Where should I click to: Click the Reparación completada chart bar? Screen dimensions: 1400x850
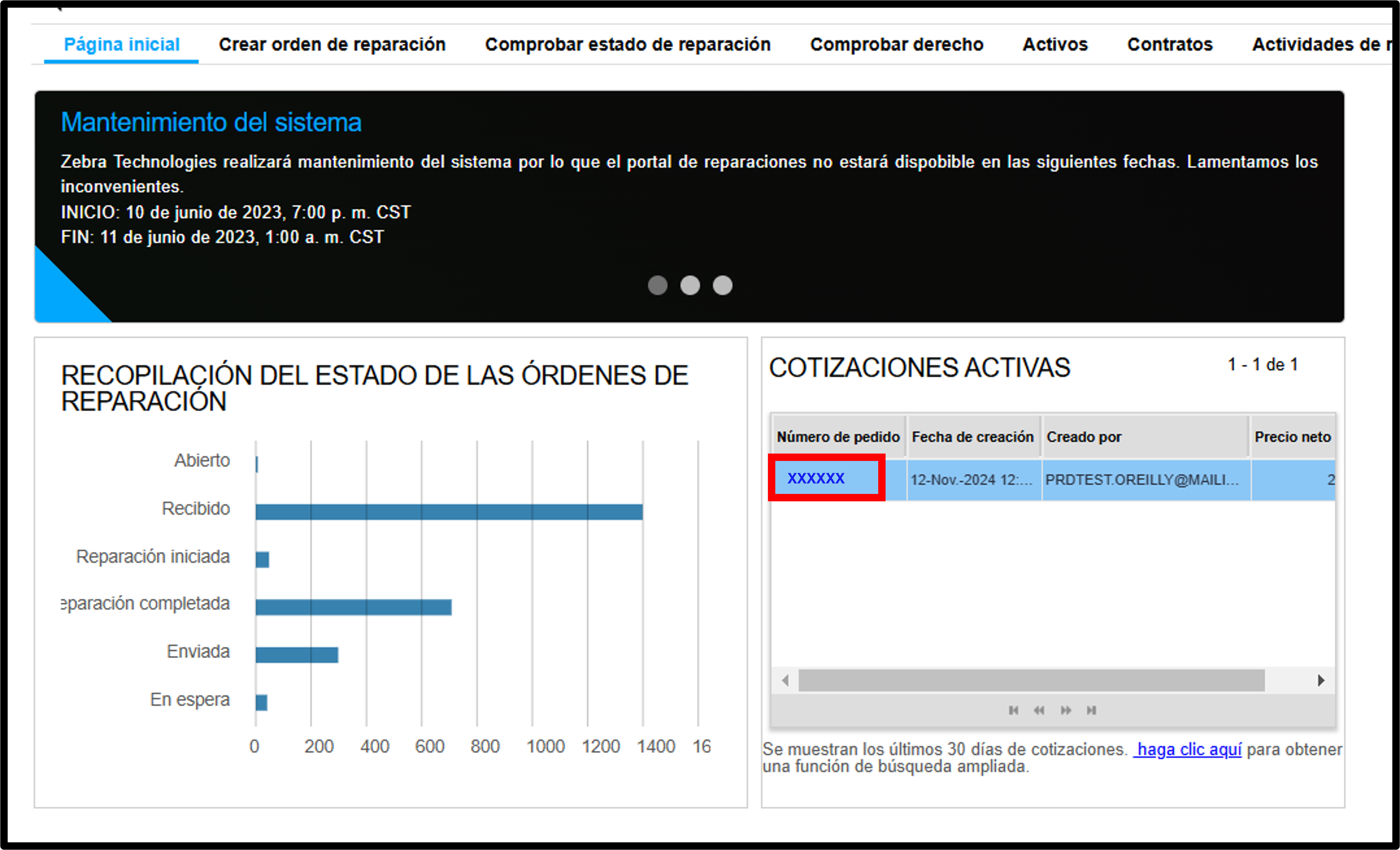coord(353,607)
